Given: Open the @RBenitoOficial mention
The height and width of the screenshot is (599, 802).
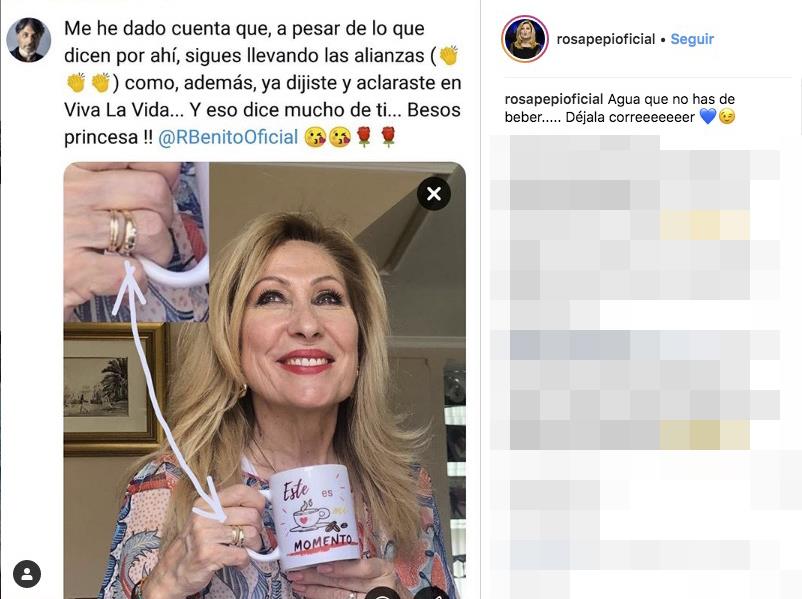Looking at the screenshot, I should click(x=228, y=137).
